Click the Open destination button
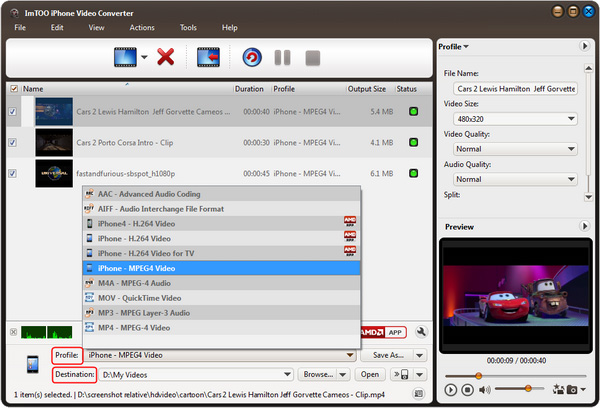Screen dimensions: 600x408 pyautogui.click(x=370, y=374)
